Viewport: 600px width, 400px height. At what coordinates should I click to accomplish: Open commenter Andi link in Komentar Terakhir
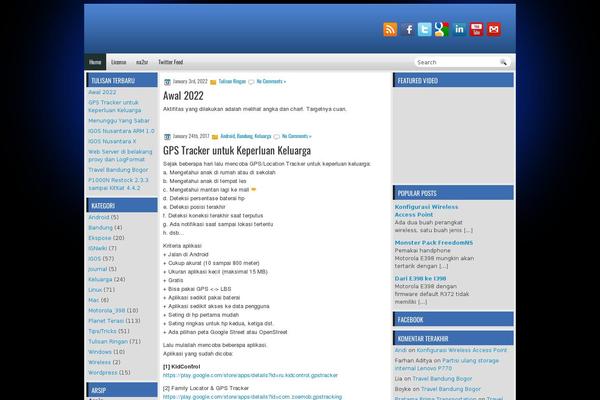click(401, 350)
